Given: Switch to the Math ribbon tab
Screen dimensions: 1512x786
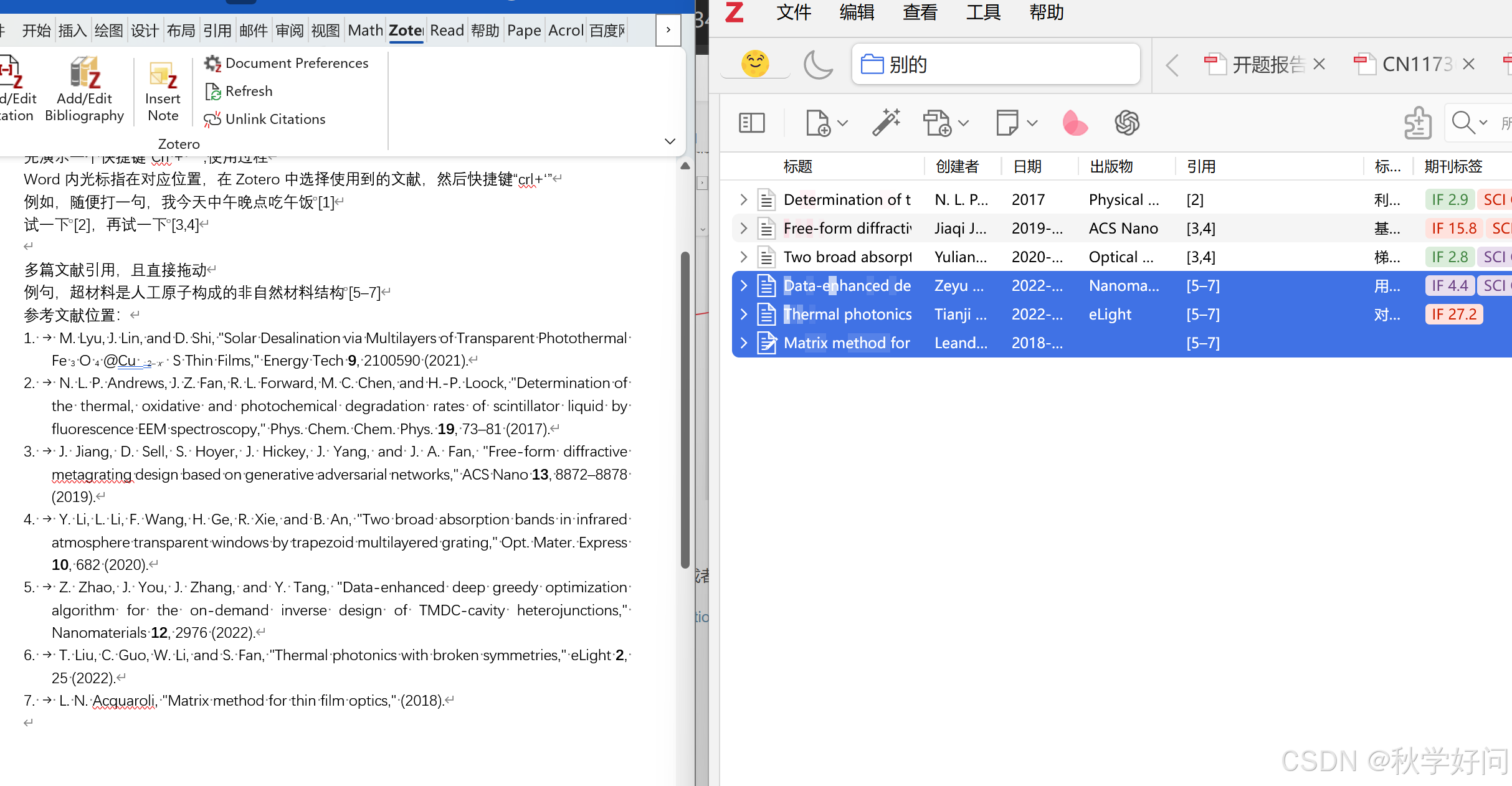Looking at the screenshot, I should [365, 31].
